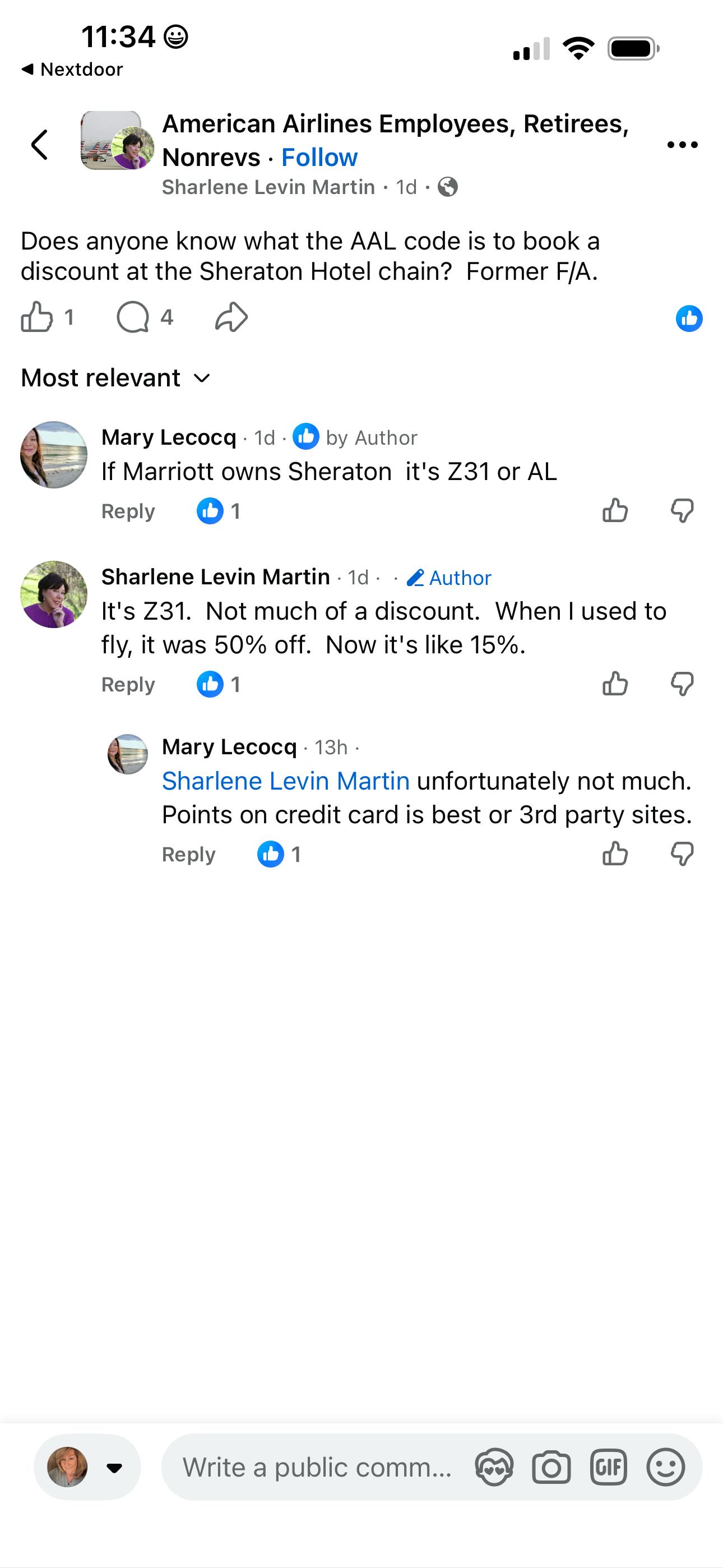Reply to Mary's 13h points comment
The width and height of the screenshot is (723, 1568).
click(x=188, y=855)
